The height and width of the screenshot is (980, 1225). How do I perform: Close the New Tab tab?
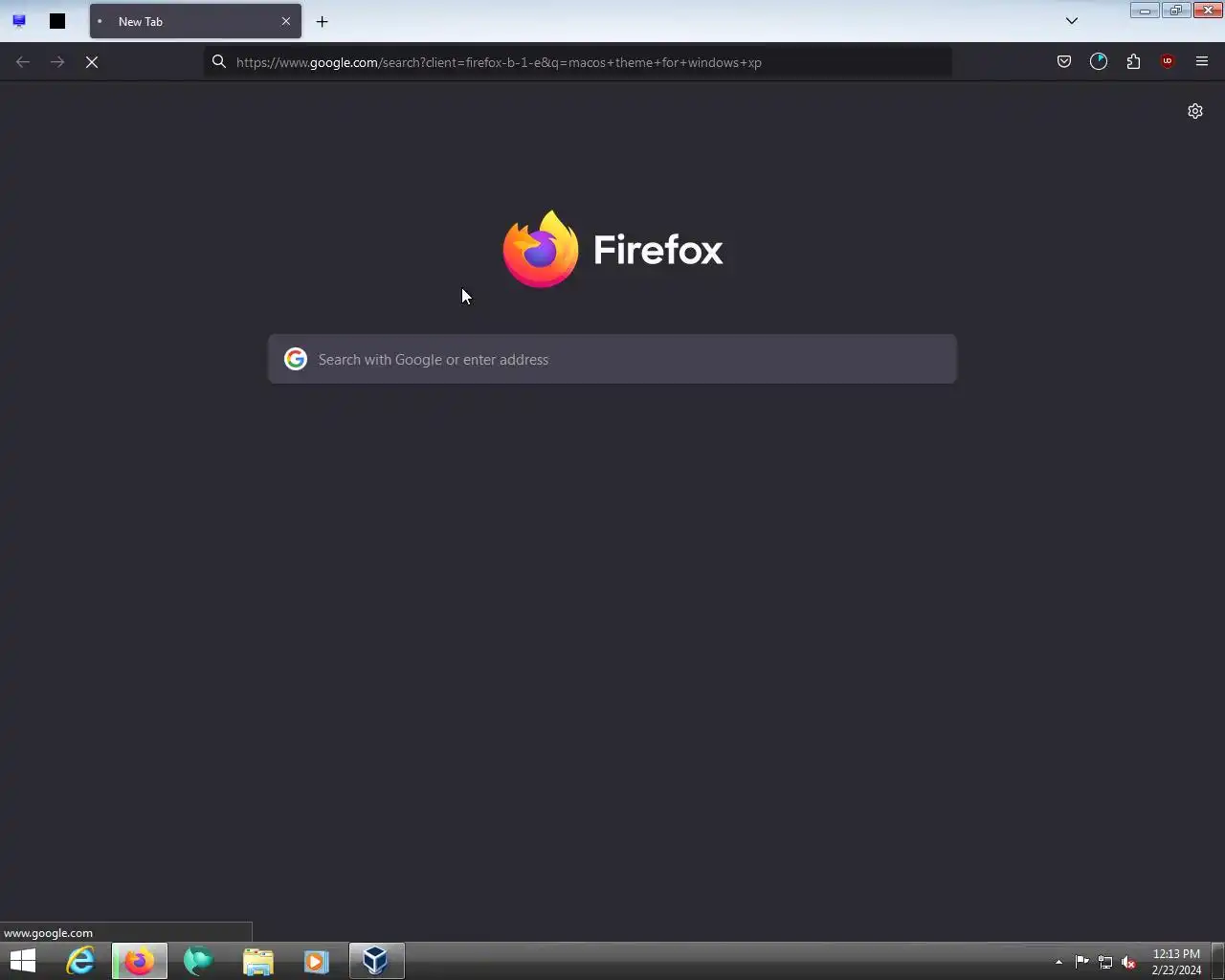[x=285, y=21]
